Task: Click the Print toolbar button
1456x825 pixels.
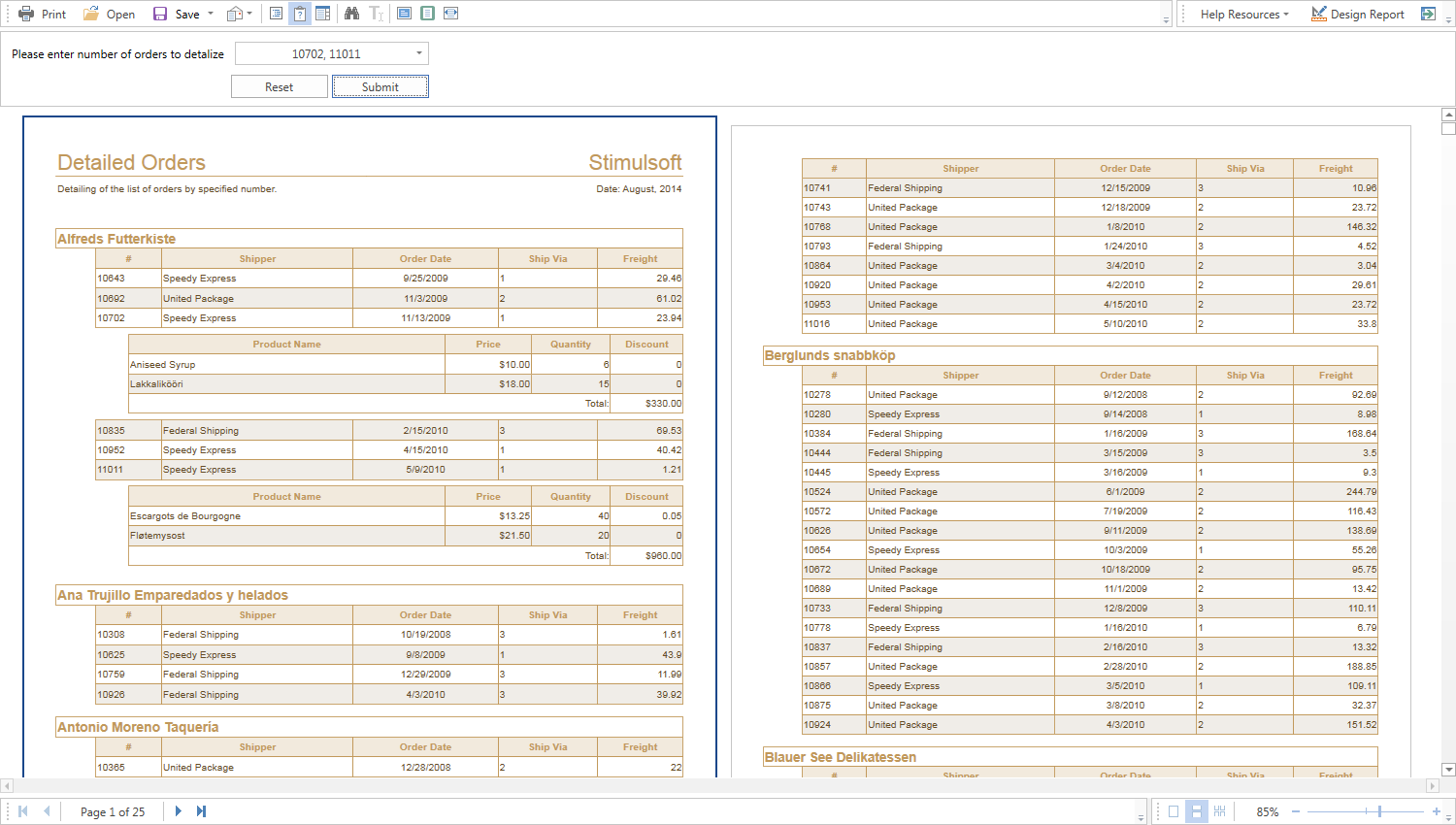Action: click(x=43, y=14)
